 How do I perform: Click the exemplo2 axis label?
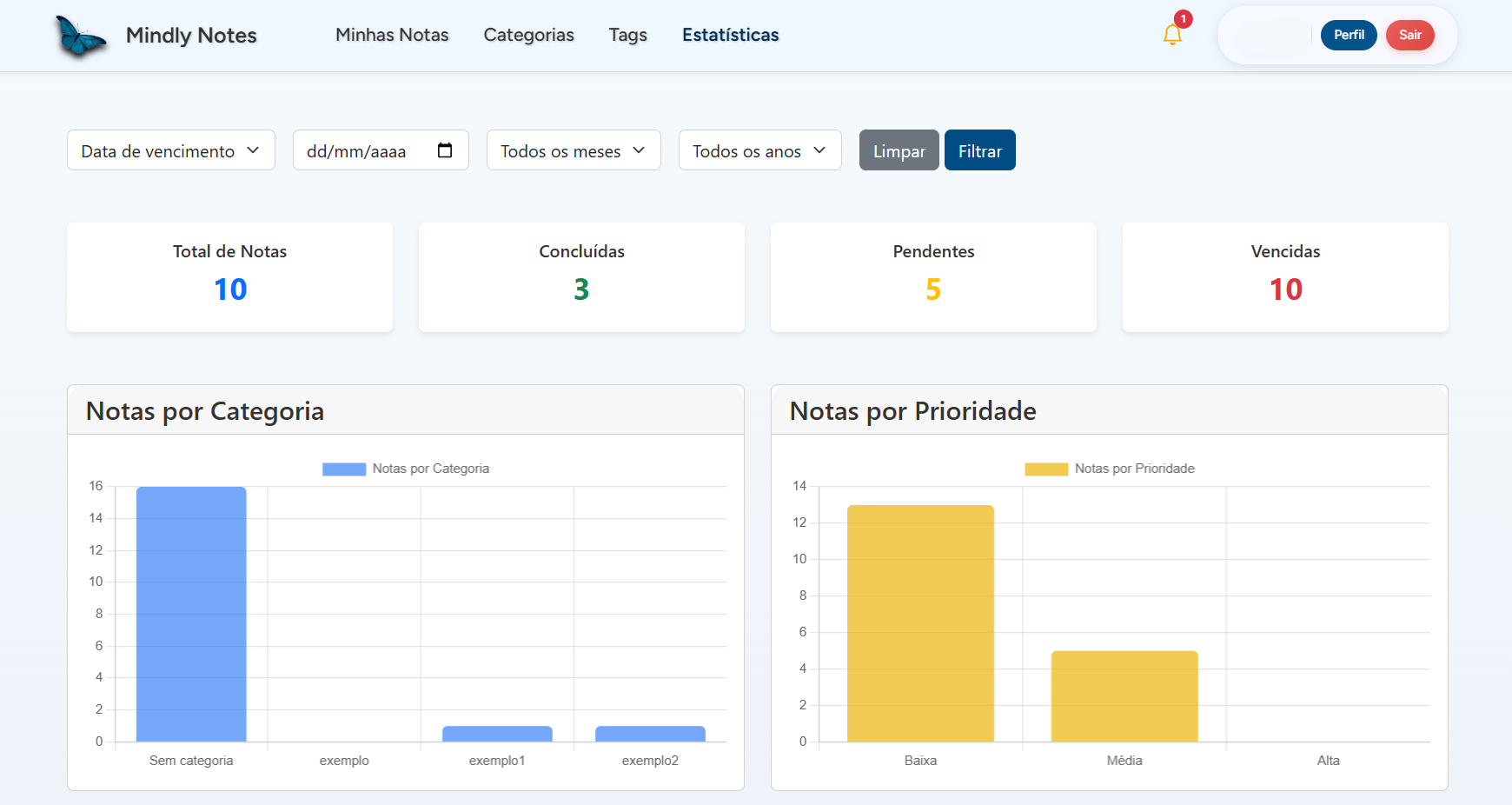click(650, 761)
